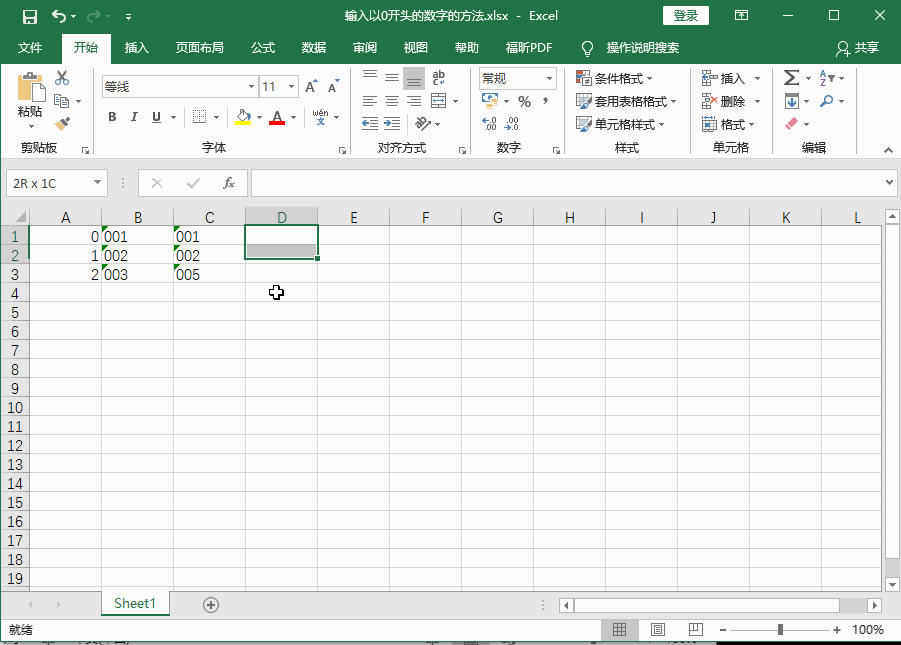This screenshot has height=645, width=901.
Task: Toggle underline formatting
Action: (x=156, y=117)
